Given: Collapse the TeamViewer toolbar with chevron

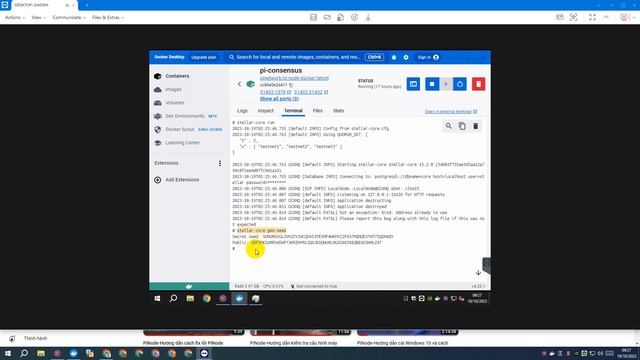Looking at the screenshot, I should point(606,17).
